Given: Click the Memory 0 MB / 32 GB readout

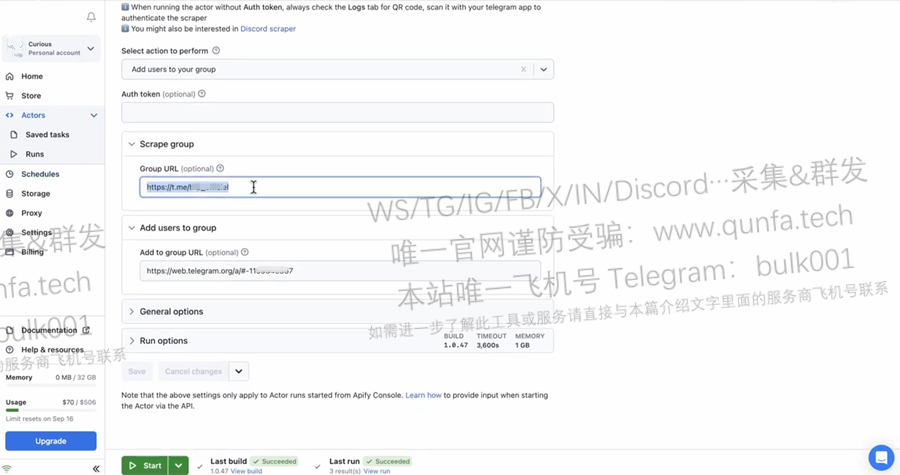Looking at the screenshot, I should point(76,377).
